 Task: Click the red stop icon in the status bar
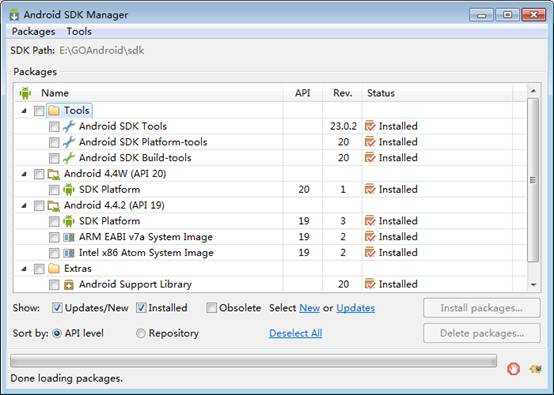click(x=513, y=369)
